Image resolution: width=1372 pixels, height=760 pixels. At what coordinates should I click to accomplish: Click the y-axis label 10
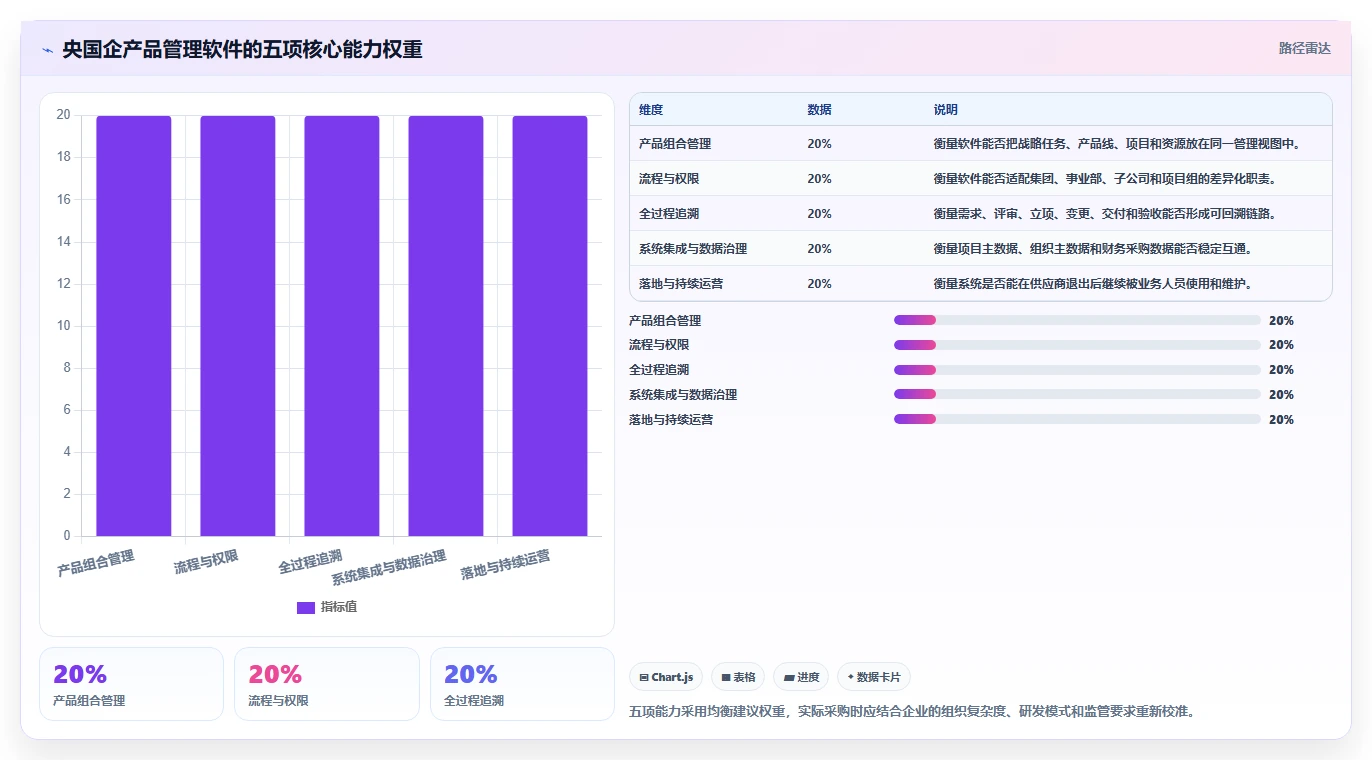63,326
